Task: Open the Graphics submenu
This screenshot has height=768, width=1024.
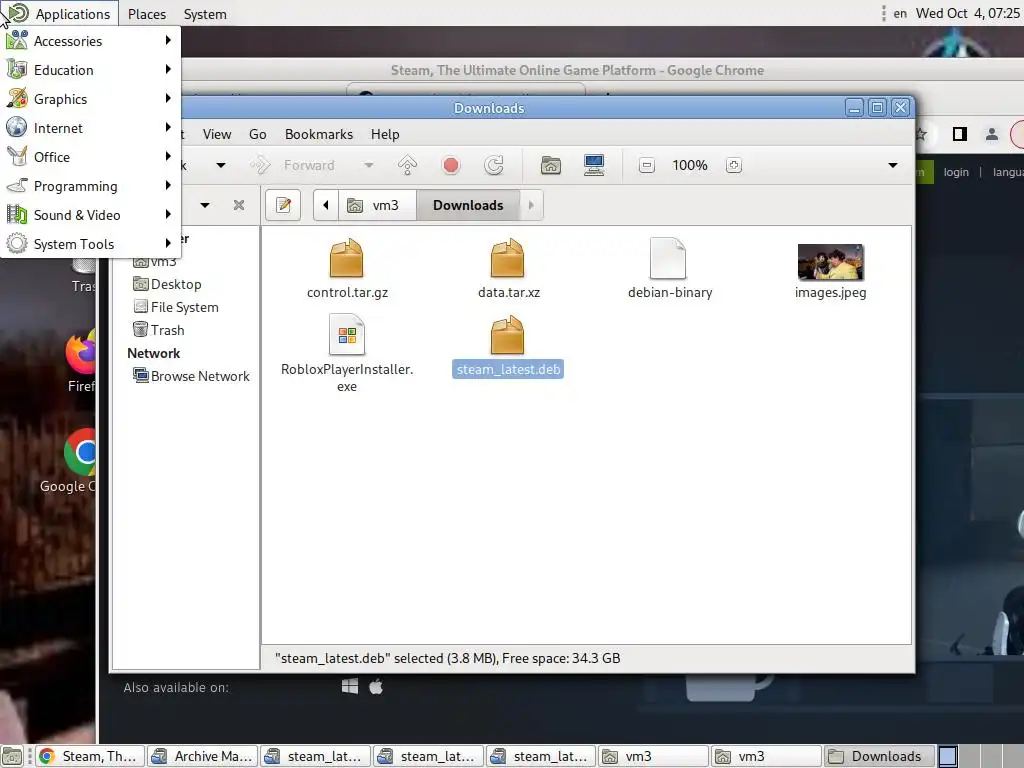Action: (90, 99)
